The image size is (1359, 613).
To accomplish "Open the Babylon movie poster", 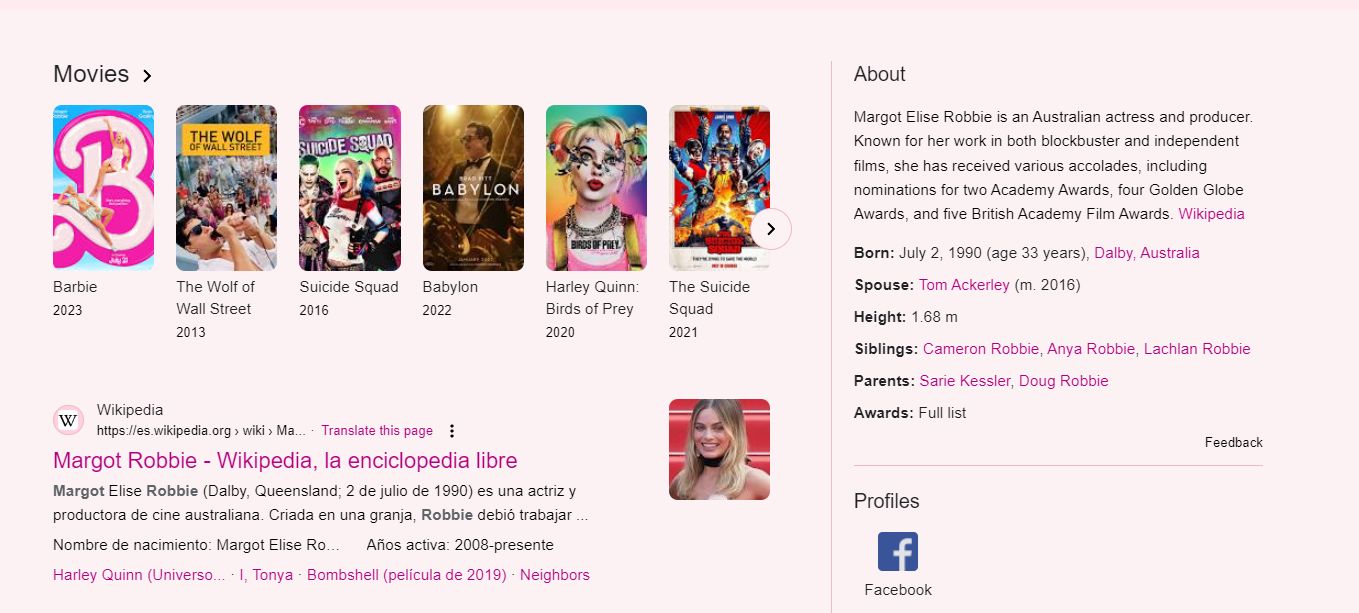I will pyautogui.click(x=473, y=188).
